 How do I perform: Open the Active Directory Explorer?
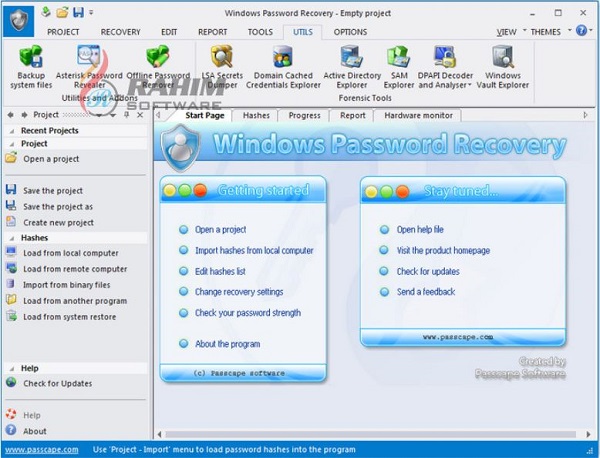click(352, 67)
